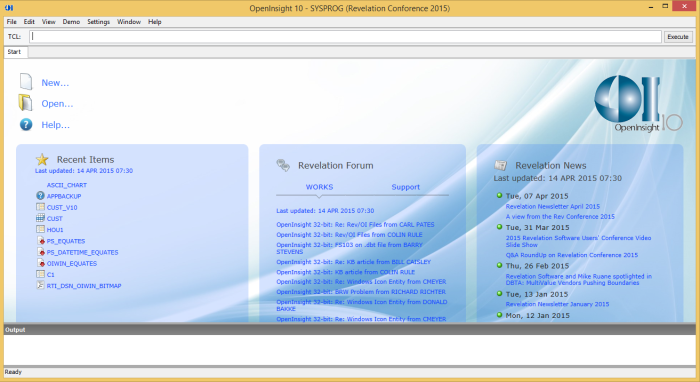Image resolution: width=700 pixels, height=382 pixels.
Task: Click the Open... link
Action: (57, 104)
